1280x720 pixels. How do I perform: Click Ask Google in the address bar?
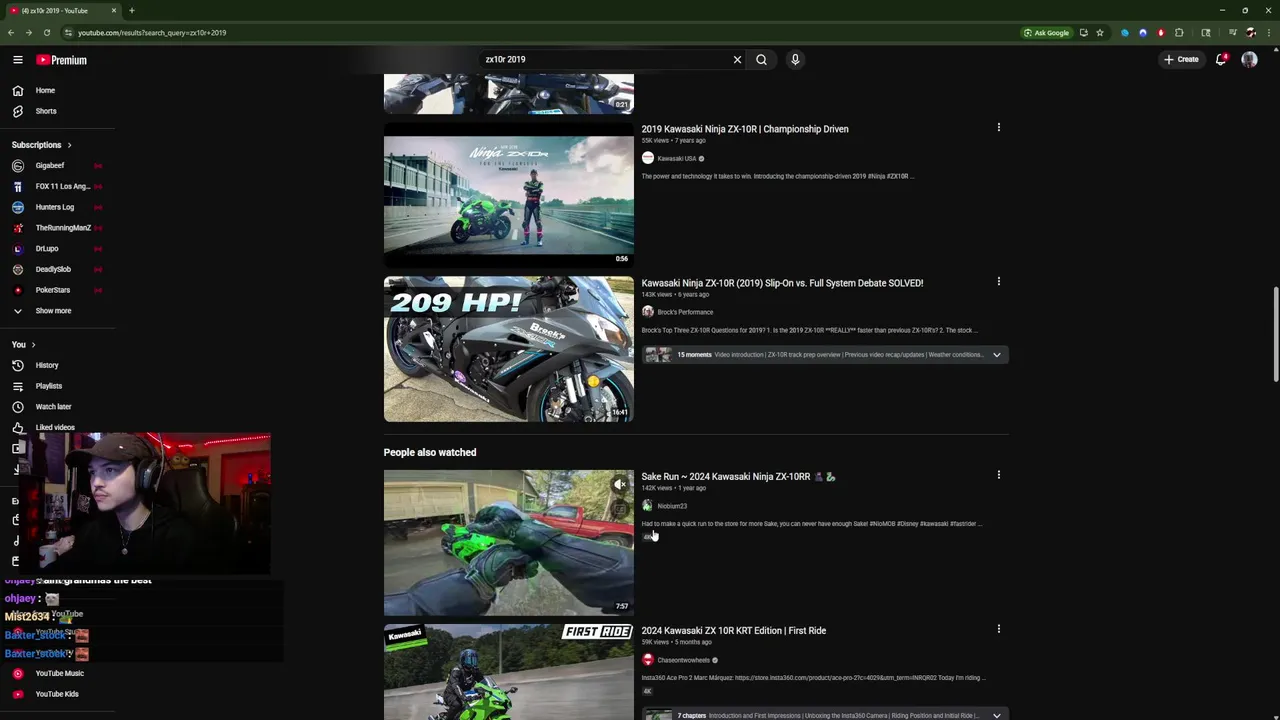point(1046,33)
